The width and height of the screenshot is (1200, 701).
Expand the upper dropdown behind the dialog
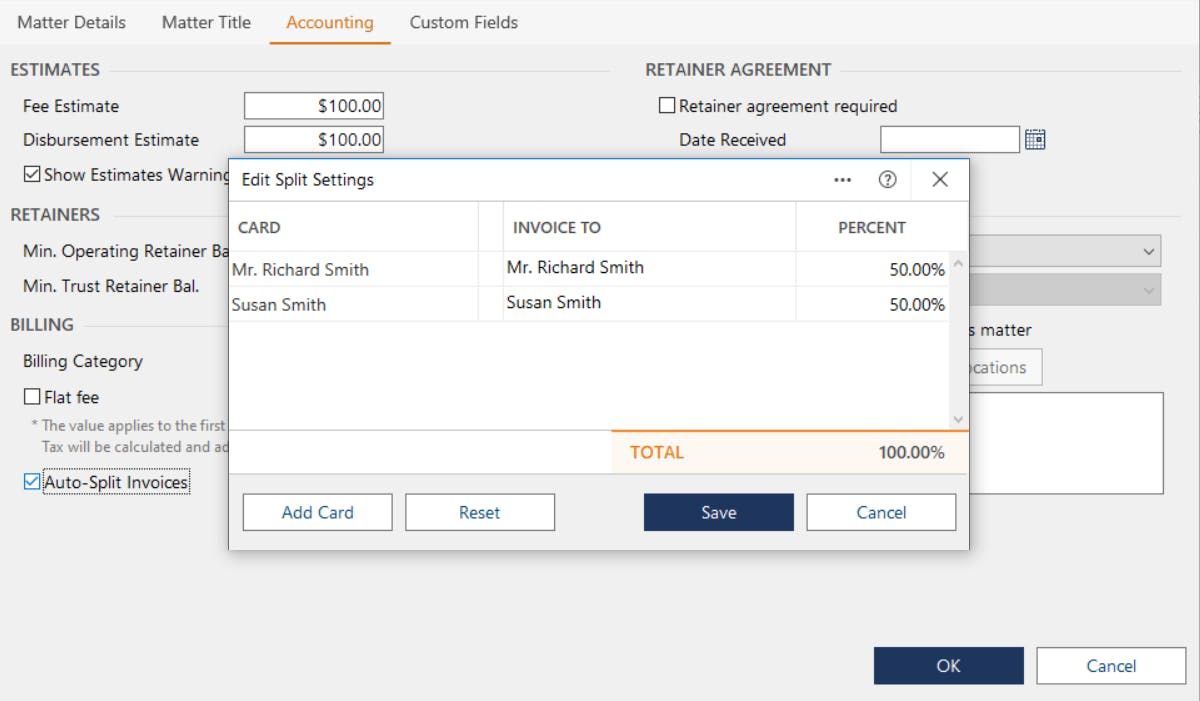point(1149,251)
